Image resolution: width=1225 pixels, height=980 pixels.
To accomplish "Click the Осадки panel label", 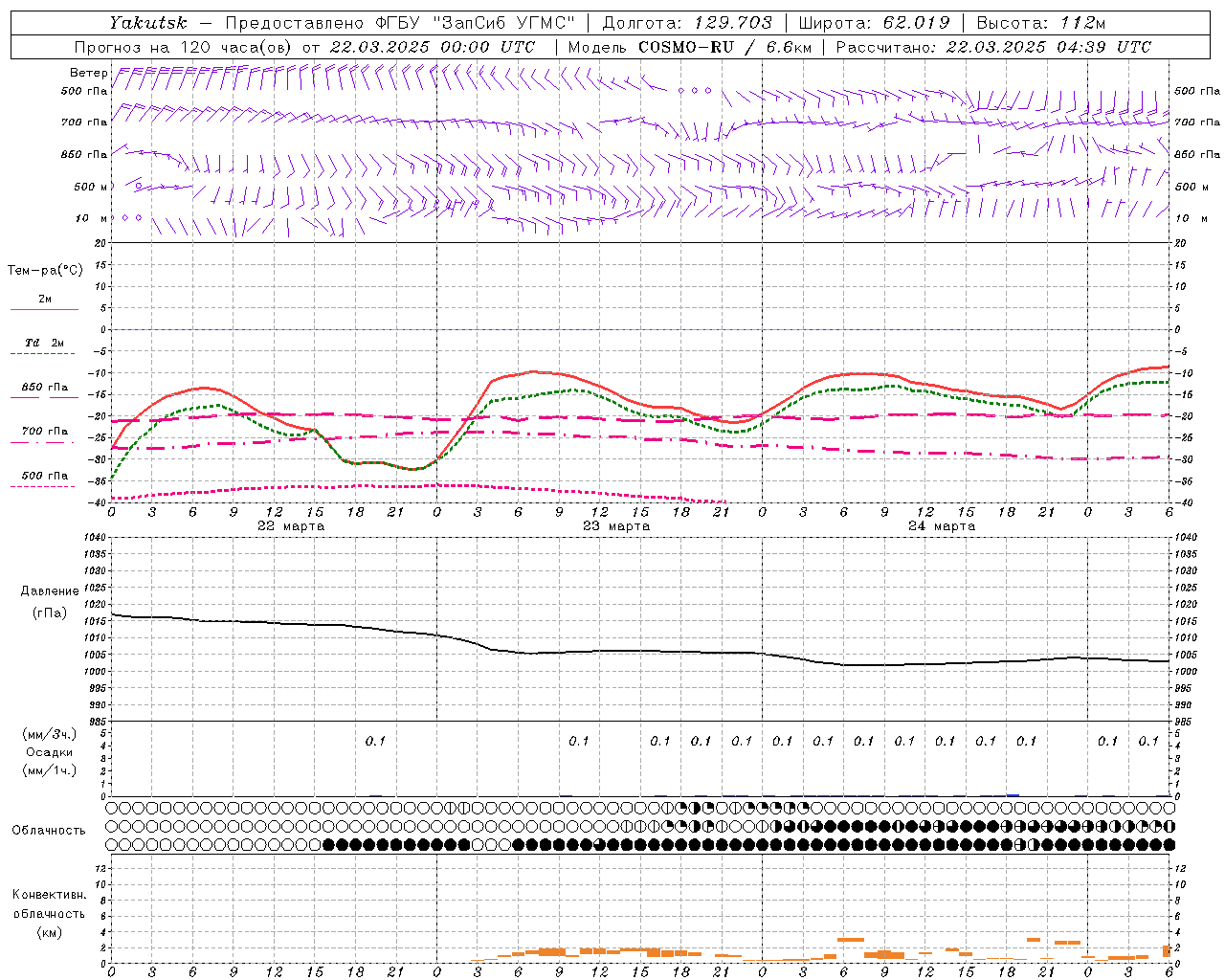I will (x=50, y=752).
